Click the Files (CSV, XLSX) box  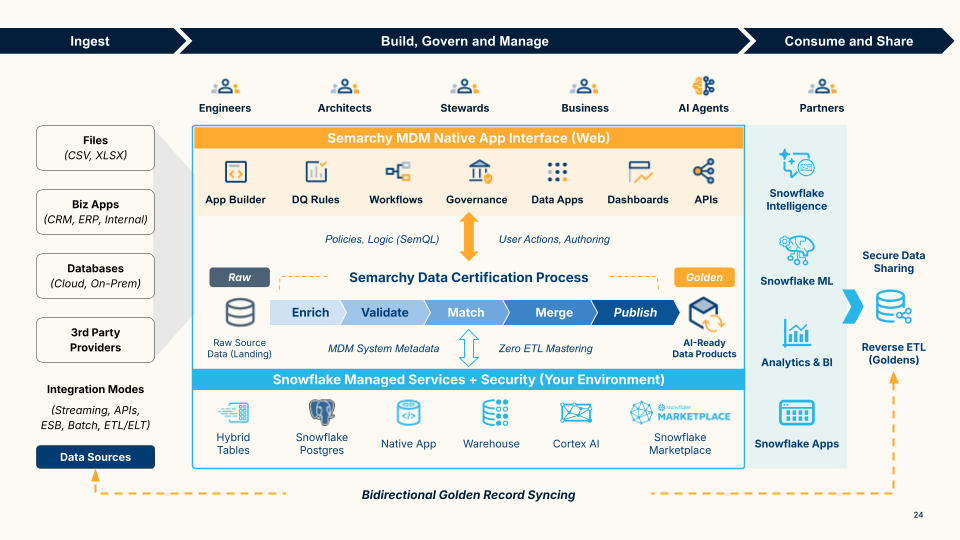[x=96, y=148]
